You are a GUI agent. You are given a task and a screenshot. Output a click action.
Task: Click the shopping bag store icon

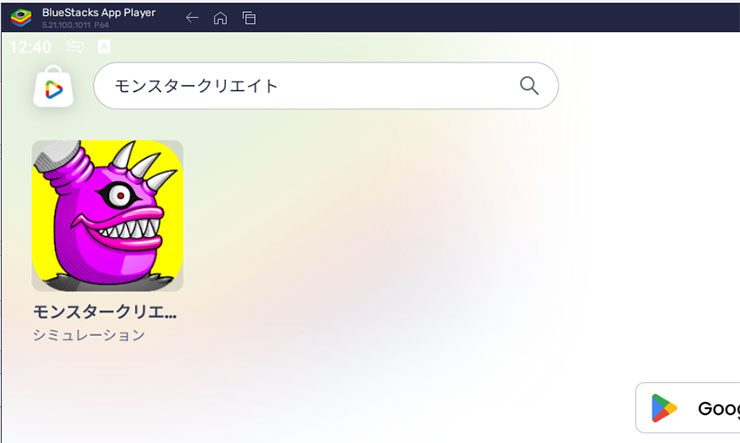click(53, 87)
